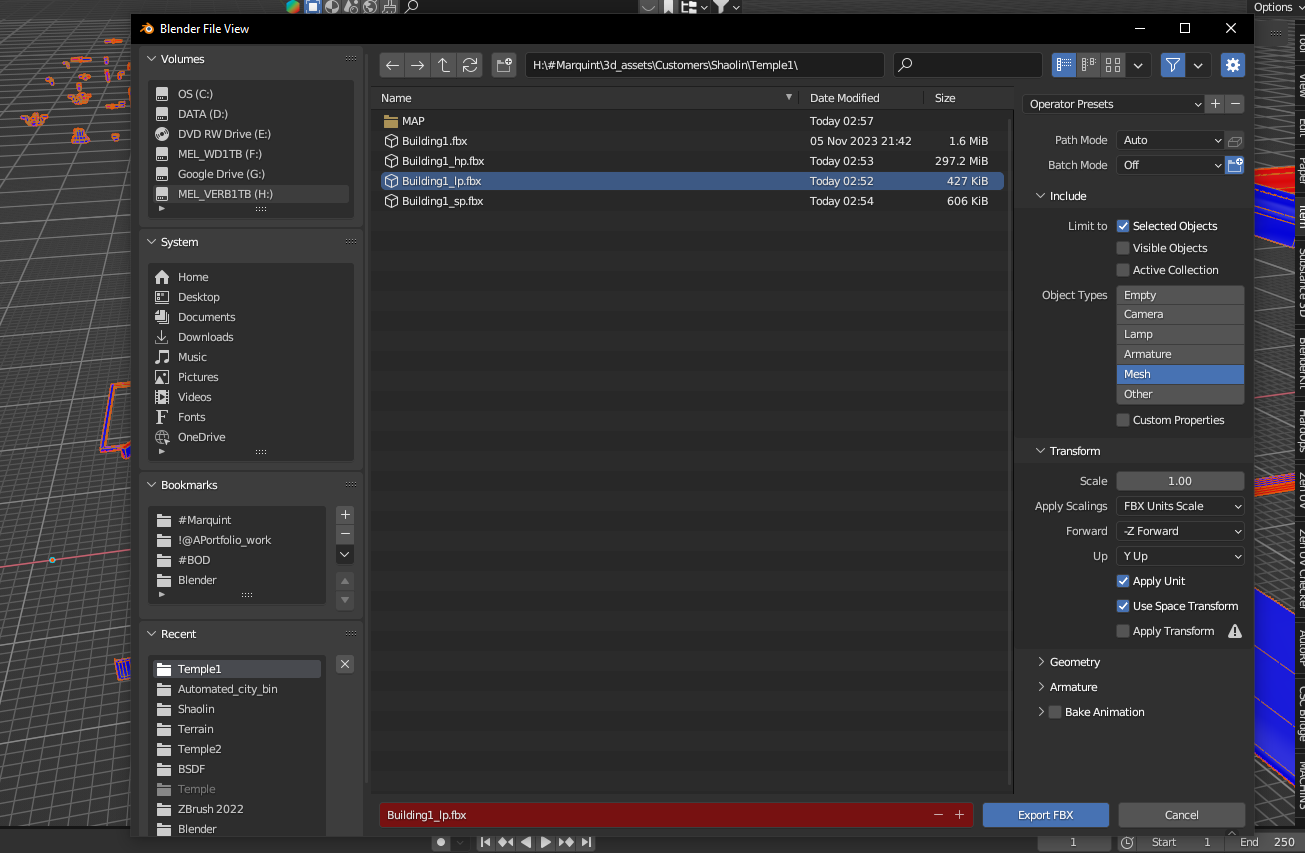Open the Forward axis dropdown
This screenshot has width=1305, height=853.
pyautogui.click(x=1180, y=531)
